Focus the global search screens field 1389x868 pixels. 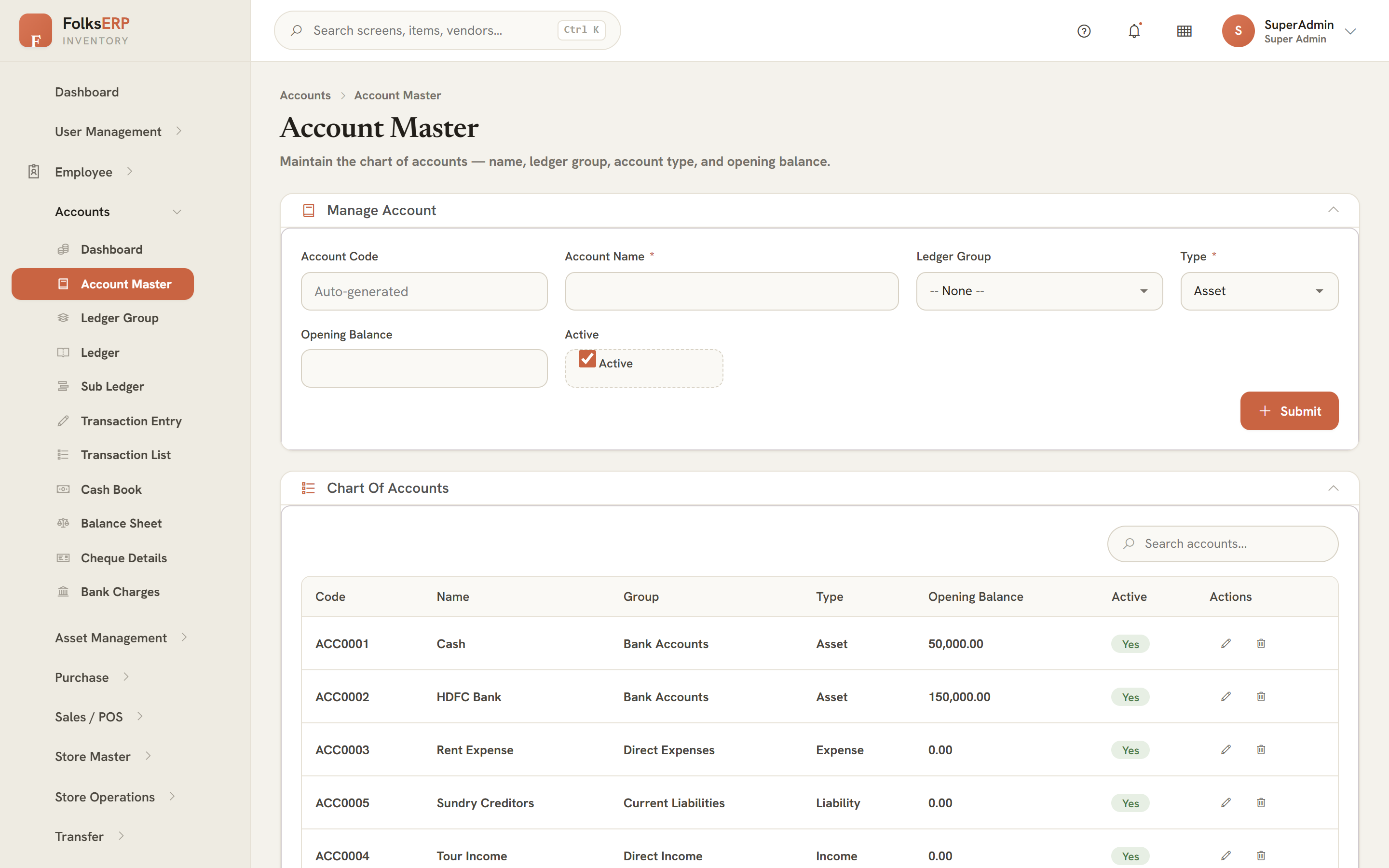[447, 30]
